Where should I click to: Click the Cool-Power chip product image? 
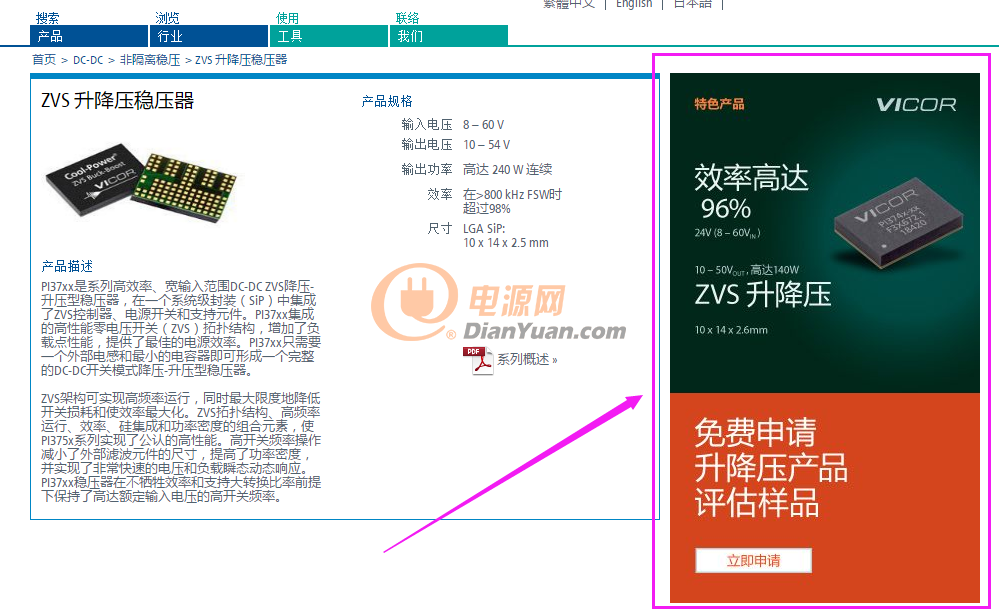pos(141,182)
